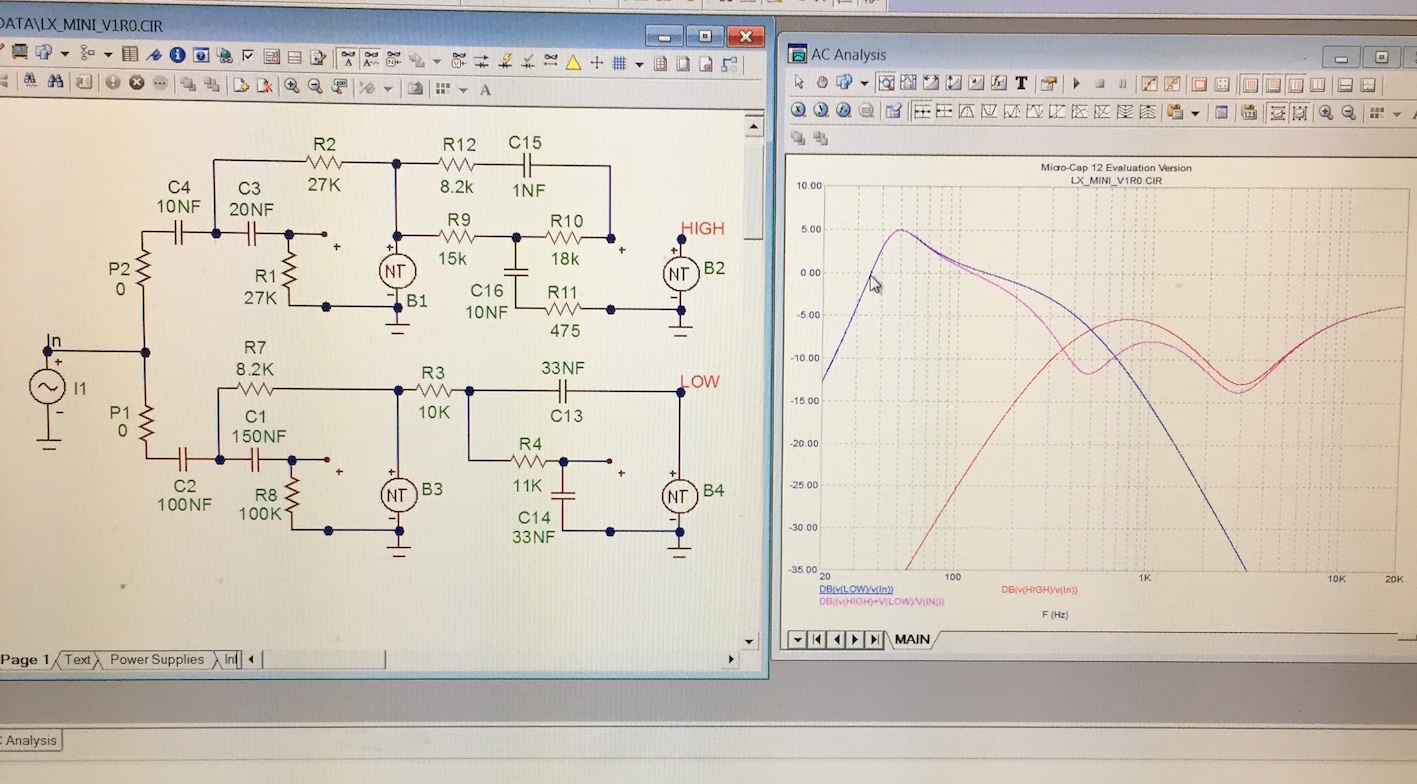Click the schematic tab scroll left arrow
1417x784 pixels.
pyautogui.click(x=251, y=659)
